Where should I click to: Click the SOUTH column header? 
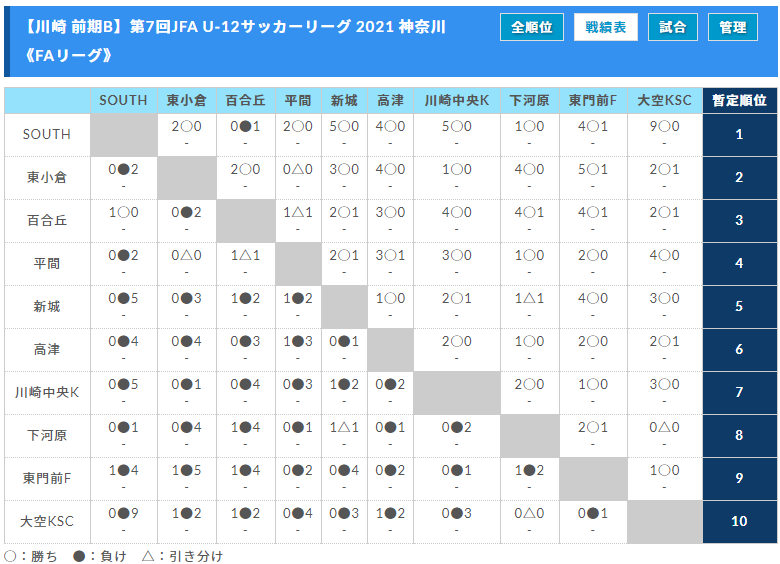click(123, 100)
